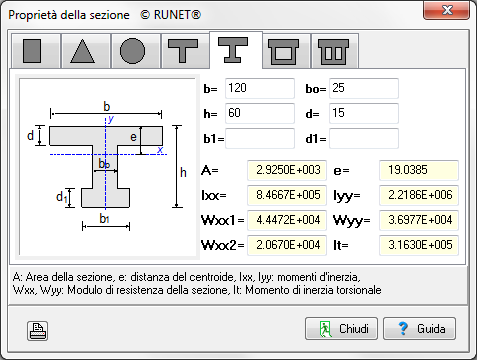Close the Proprietà della sezione dialog
Screen dimensions: 477x360
click(x=447, y=10)
